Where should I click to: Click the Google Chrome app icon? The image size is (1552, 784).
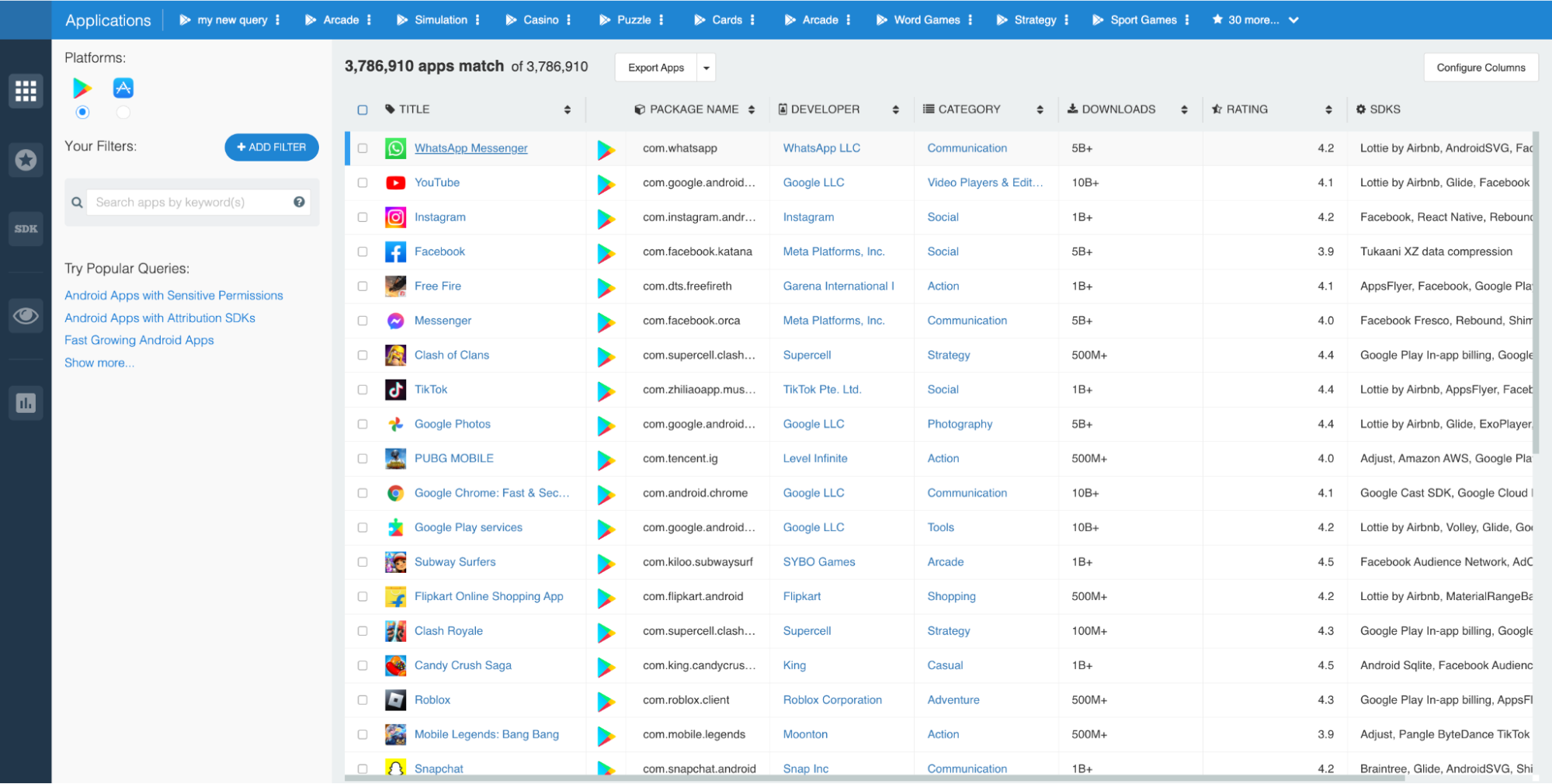395,493
